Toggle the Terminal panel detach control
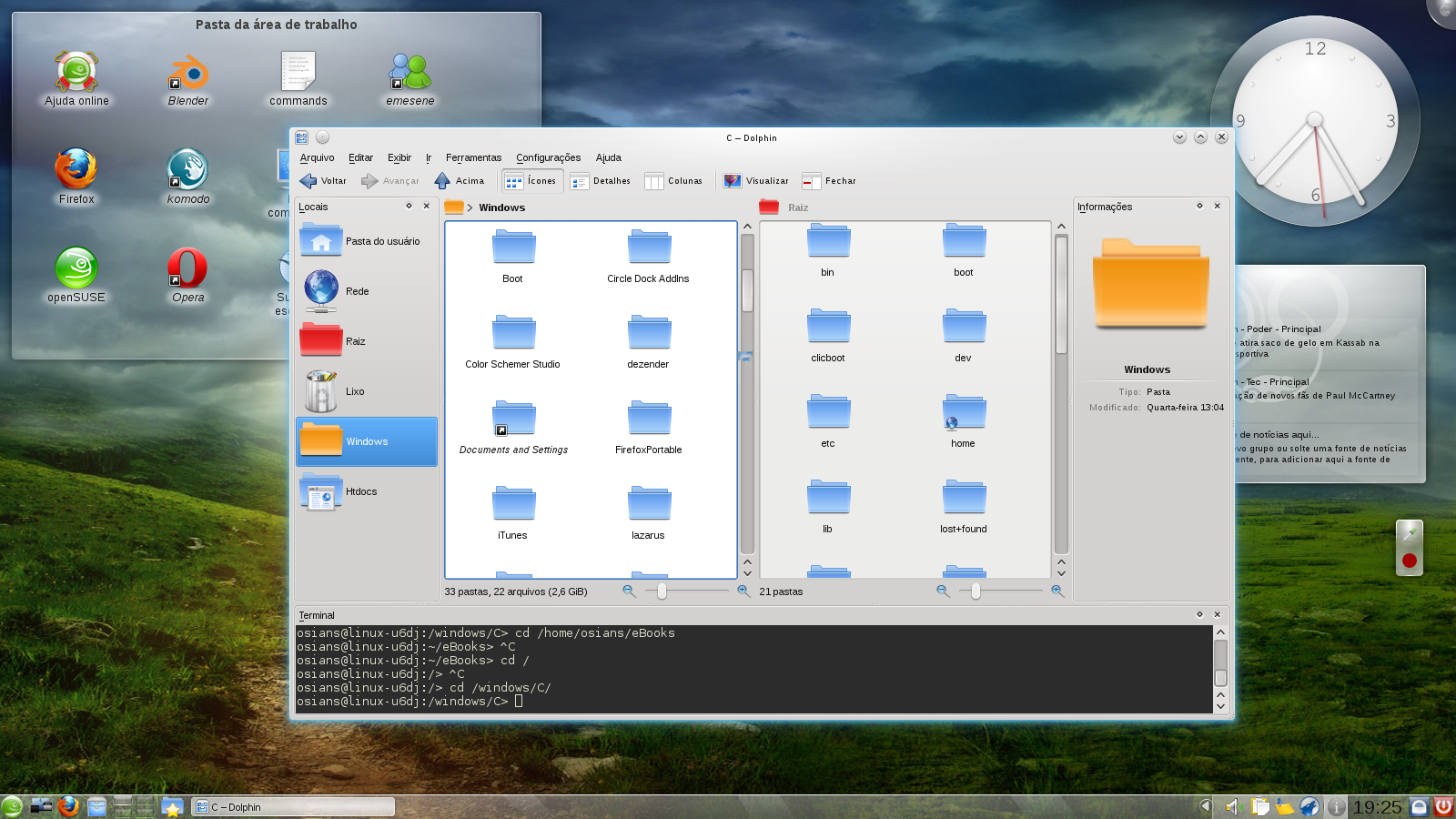The width and height of the screenshot is (1456, 819). (x=1199, y=614)
